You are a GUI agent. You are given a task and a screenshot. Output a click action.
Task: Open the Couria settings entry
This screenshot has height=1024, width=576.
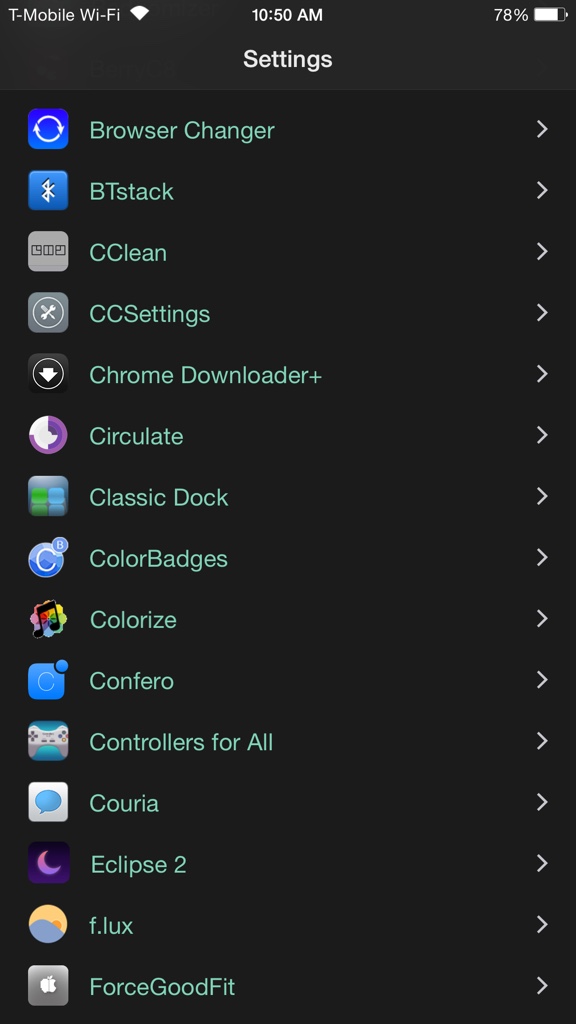288,803
